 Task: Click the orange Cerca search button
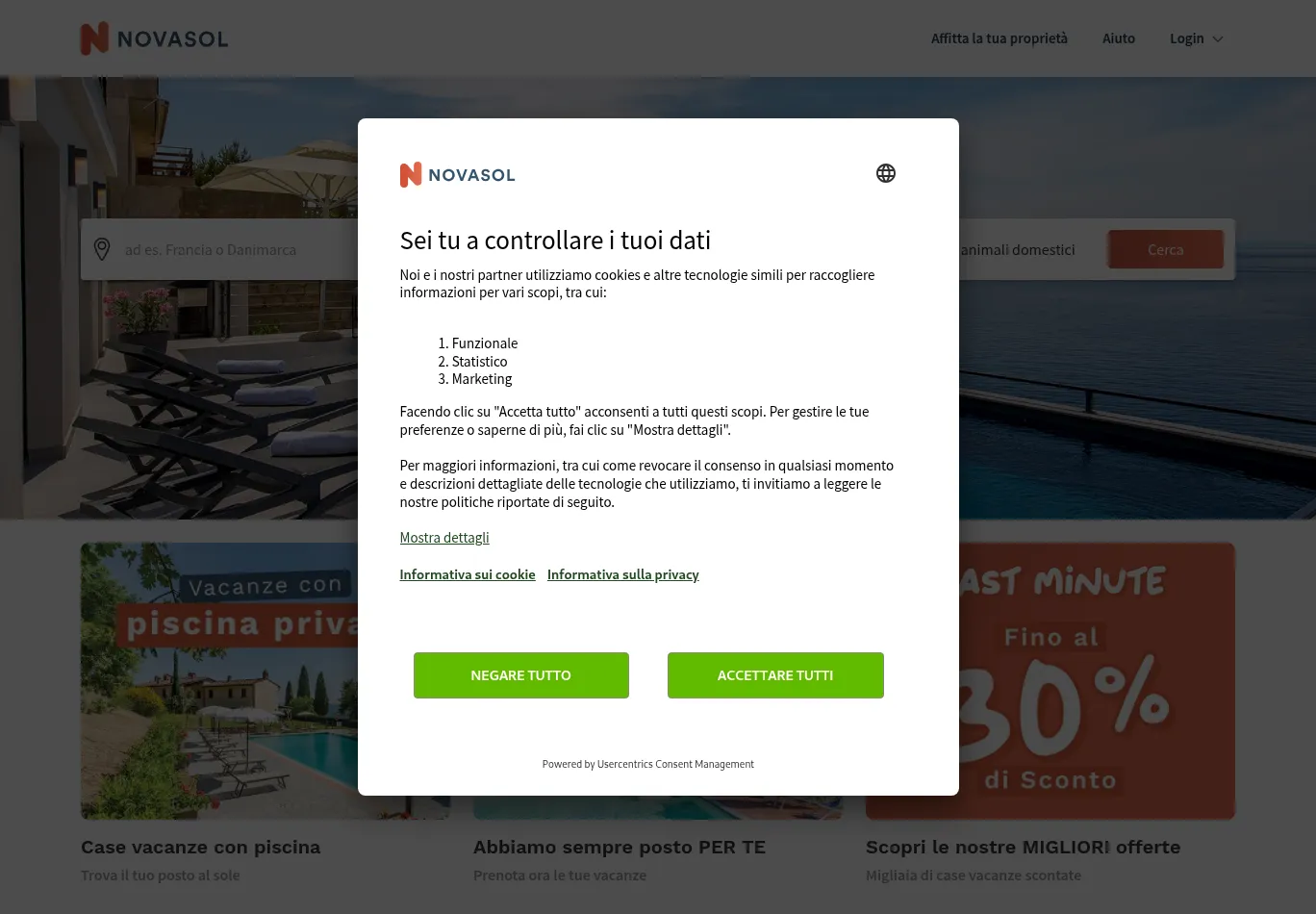1165,249
